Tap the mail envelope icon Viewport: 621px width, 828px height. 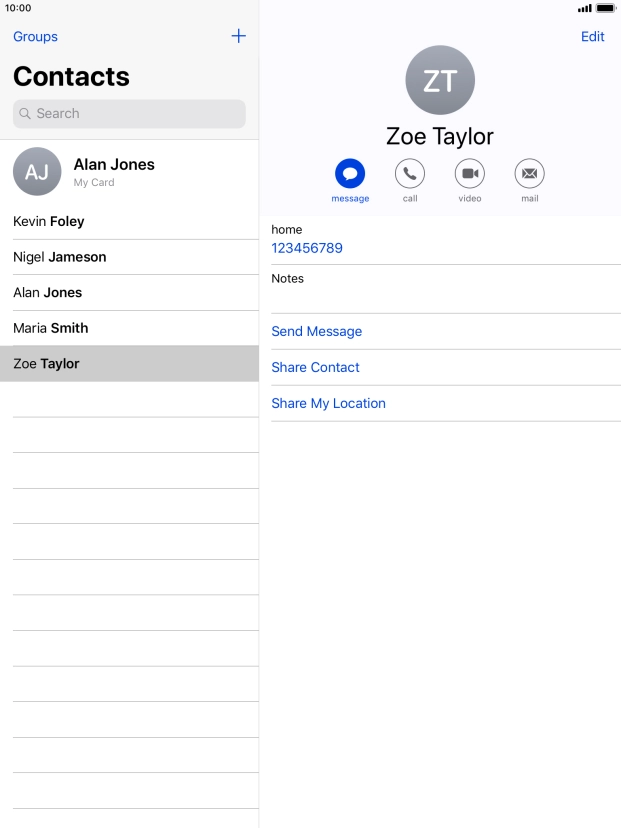coord(530,174)
